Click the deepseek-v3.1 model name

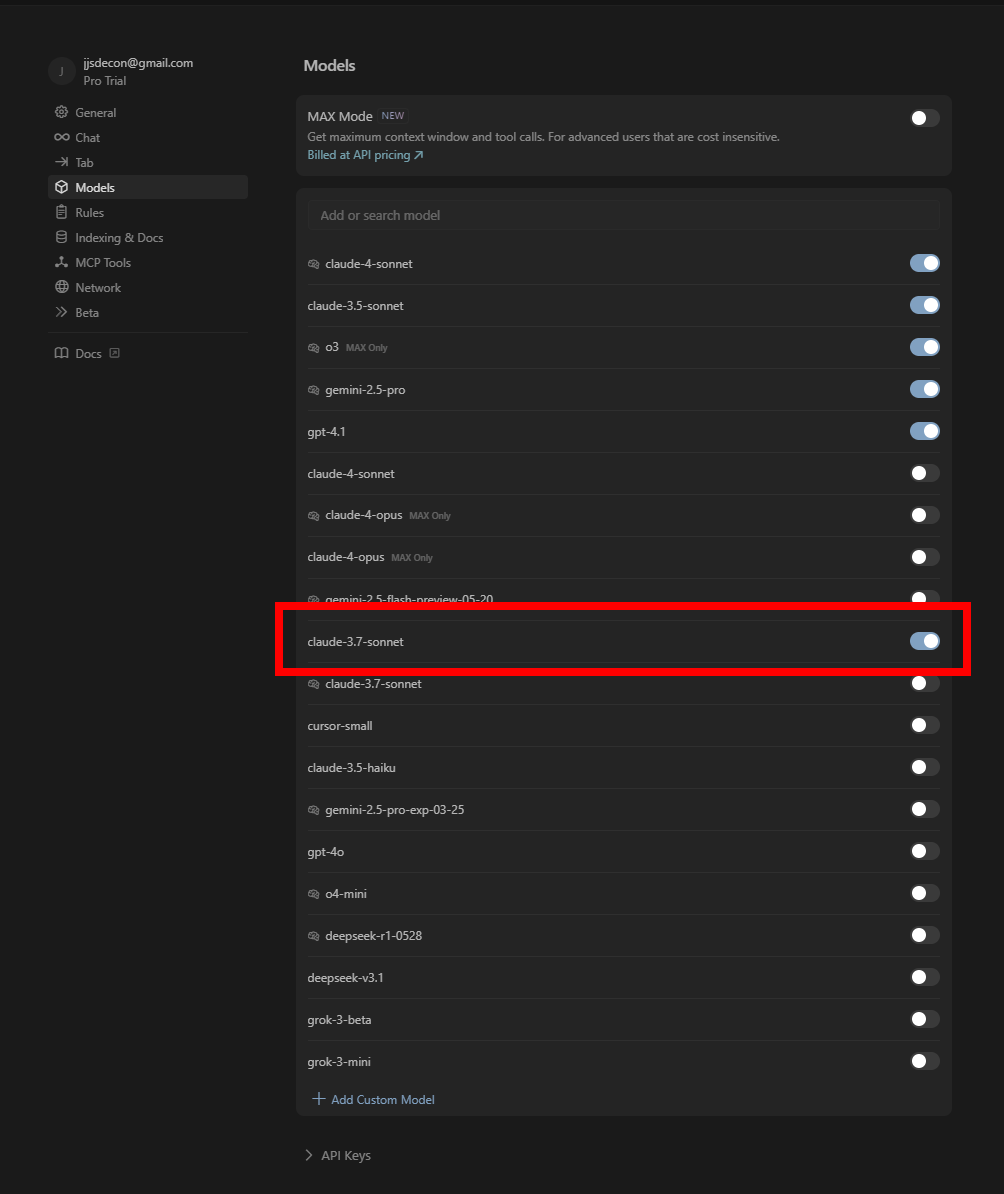(x=345, y=978)
